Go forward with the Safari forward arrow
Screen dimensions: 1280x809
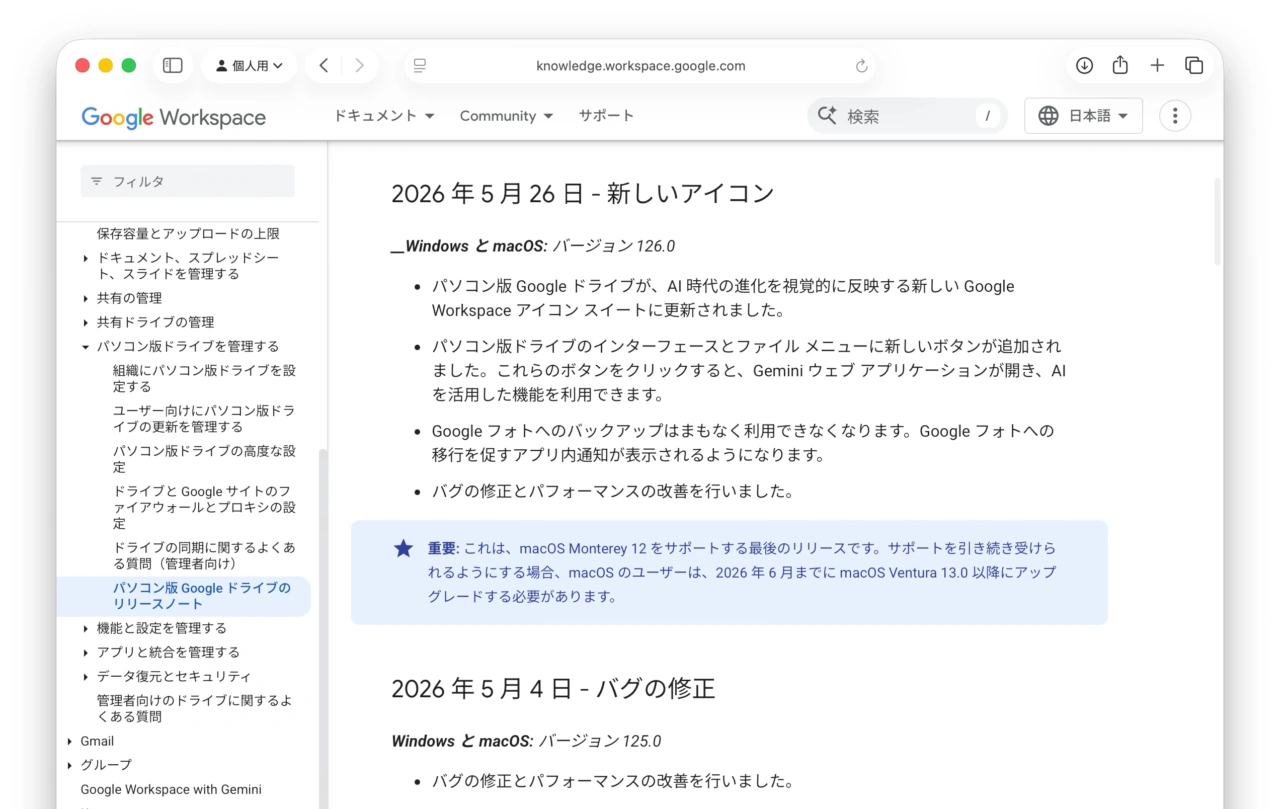[359, 66]
